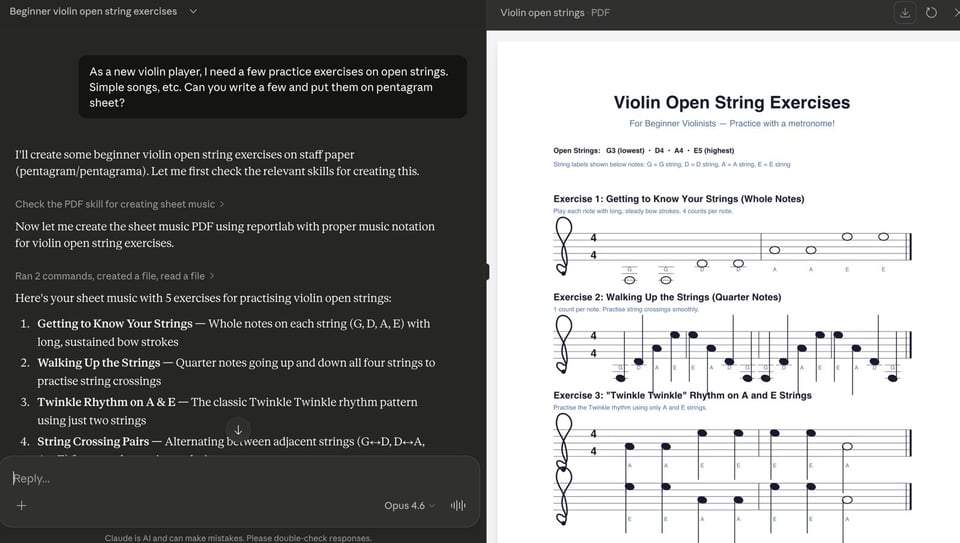Open chat title dropdown menu
This screenshot has height=543, width=960.
point(193,12)
